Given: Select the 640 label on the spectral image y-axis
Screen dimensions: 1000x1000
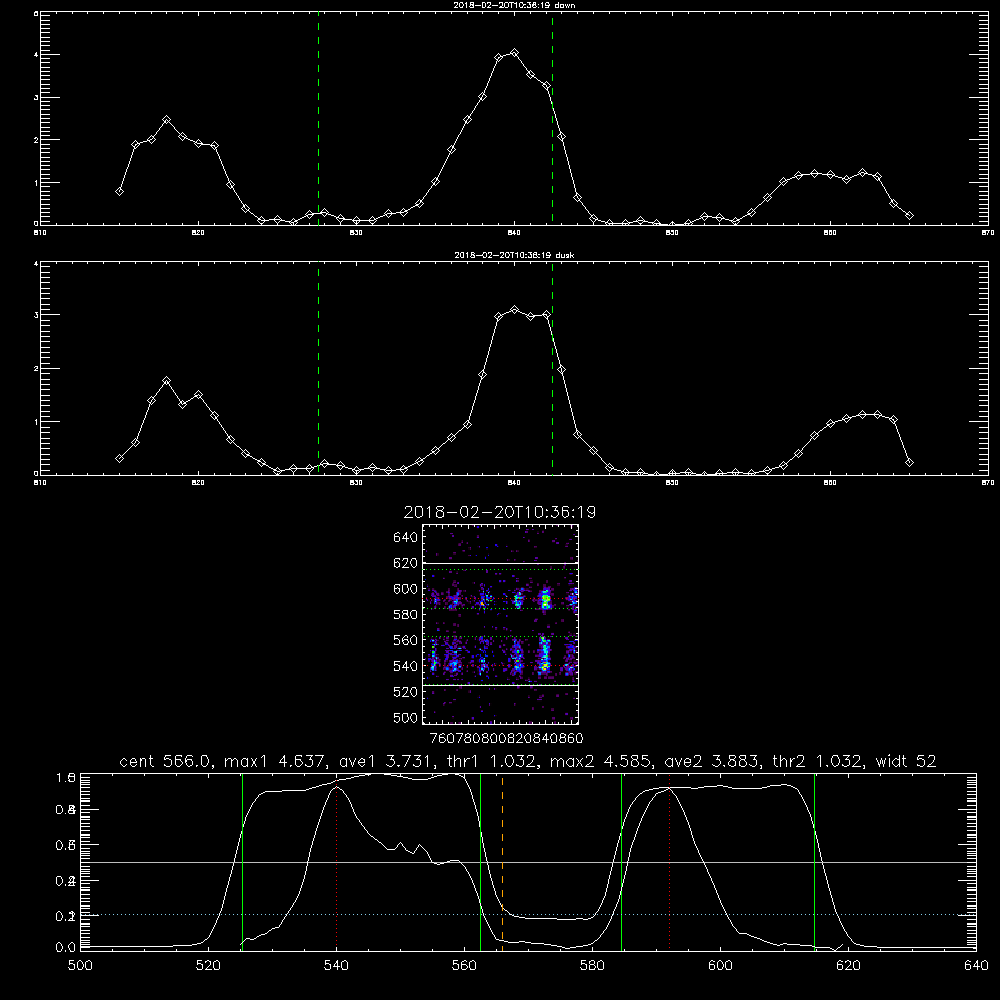Looking at the screenshot, I should click(406, 538).
